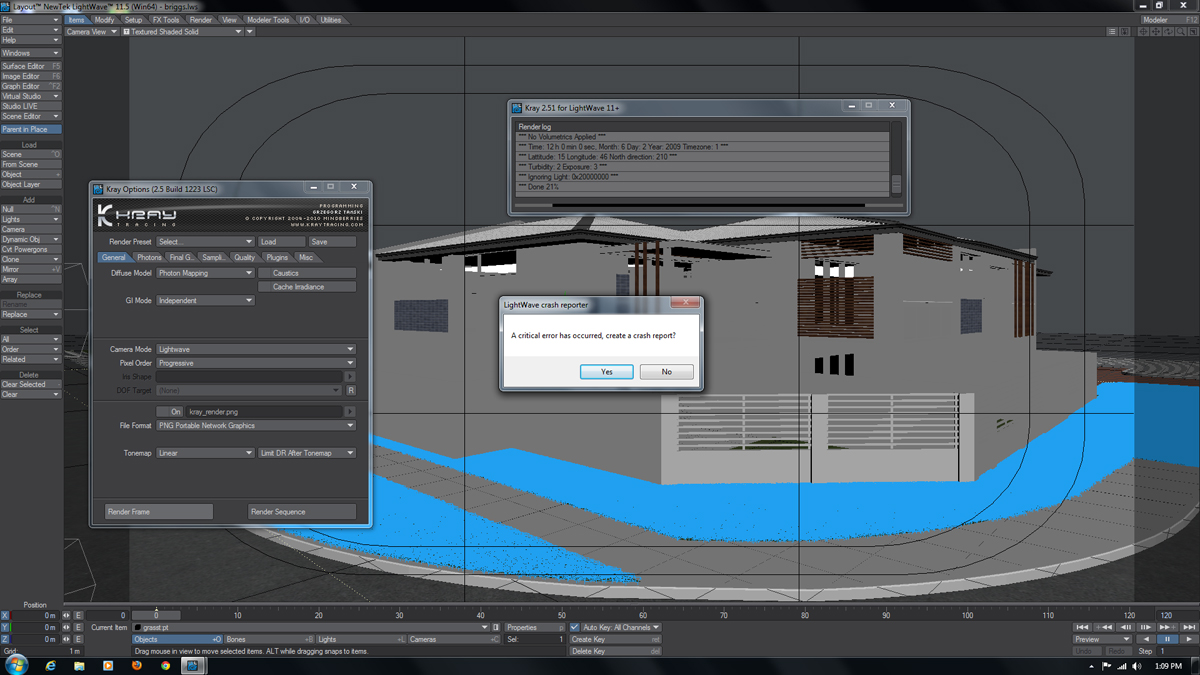Image resolution: width=1200 pixels, height=675 pixels.
Task: Jump to the first frame
Action: pos(1082,627)
